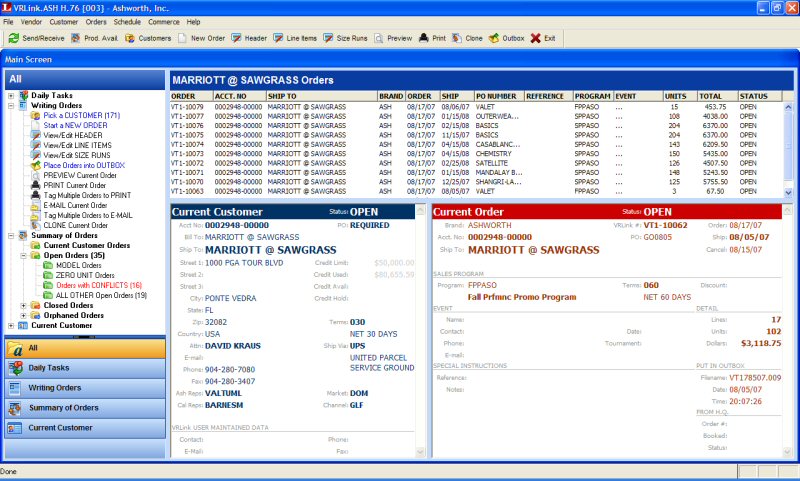Open the Vendor menu
Screen dimensions: 800x481
(x=31, y=22)
